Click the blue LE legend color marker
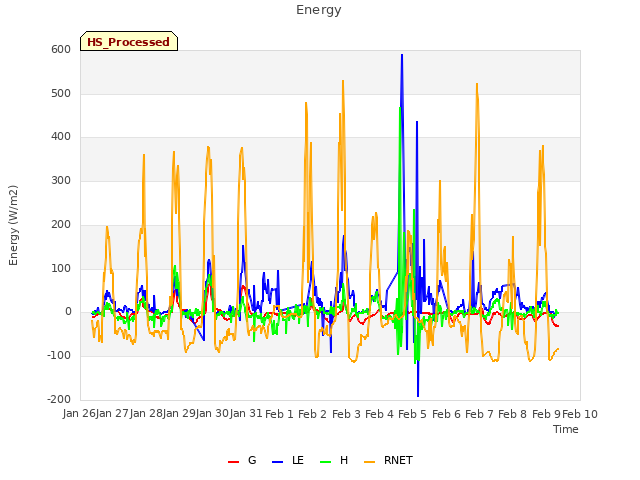 tap(277, 462)
